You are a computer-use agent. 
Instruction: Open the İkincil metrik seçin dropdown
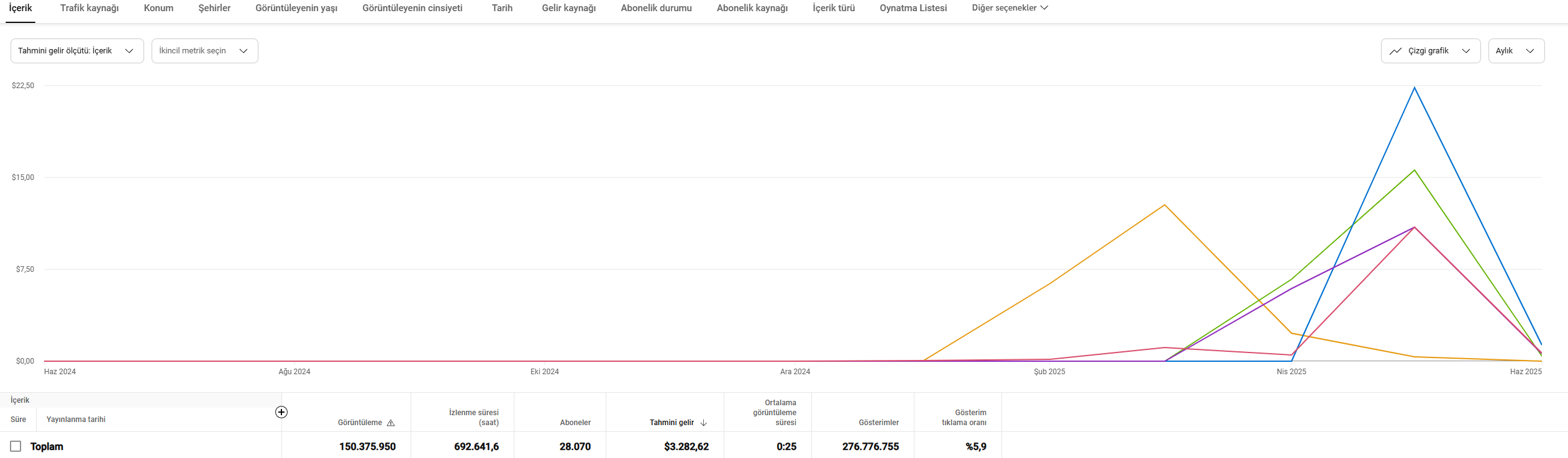(205, 51)
